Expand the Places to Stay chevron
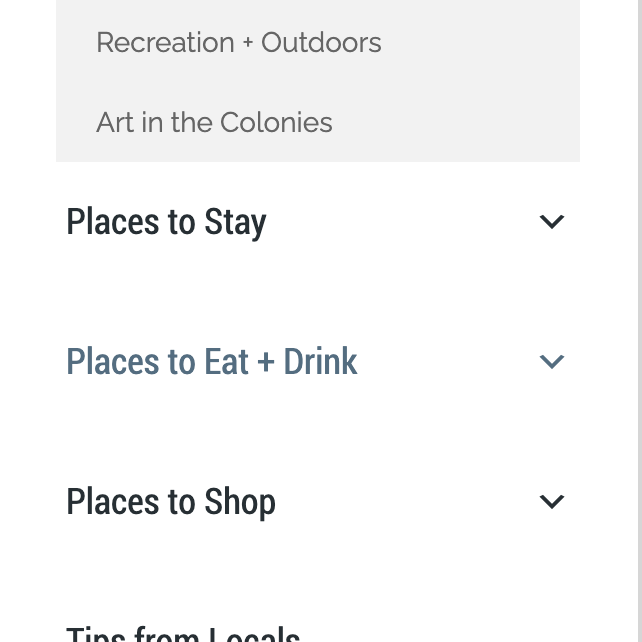The width and height of the screenshot is (642, 642). point(552,222)
